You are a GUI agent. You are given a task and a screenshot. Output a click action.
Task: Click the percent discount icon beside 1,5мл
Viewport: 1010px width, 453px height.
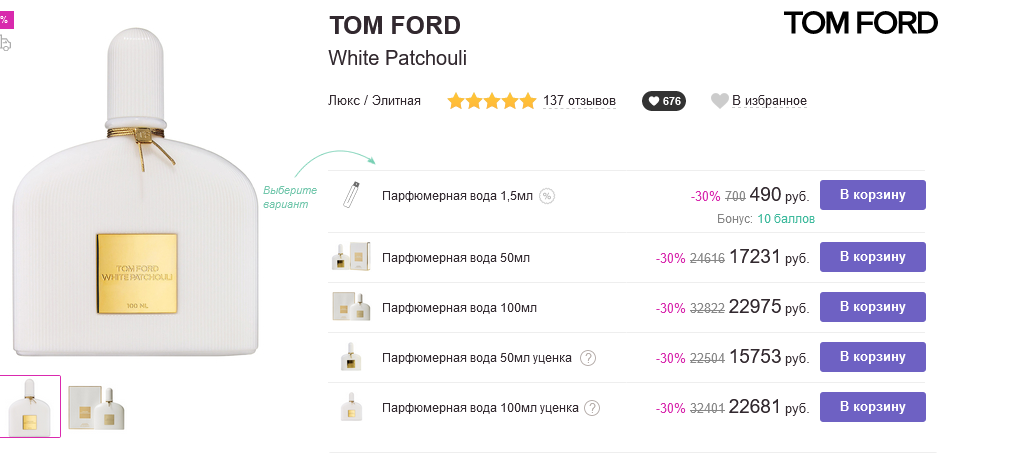547,196
